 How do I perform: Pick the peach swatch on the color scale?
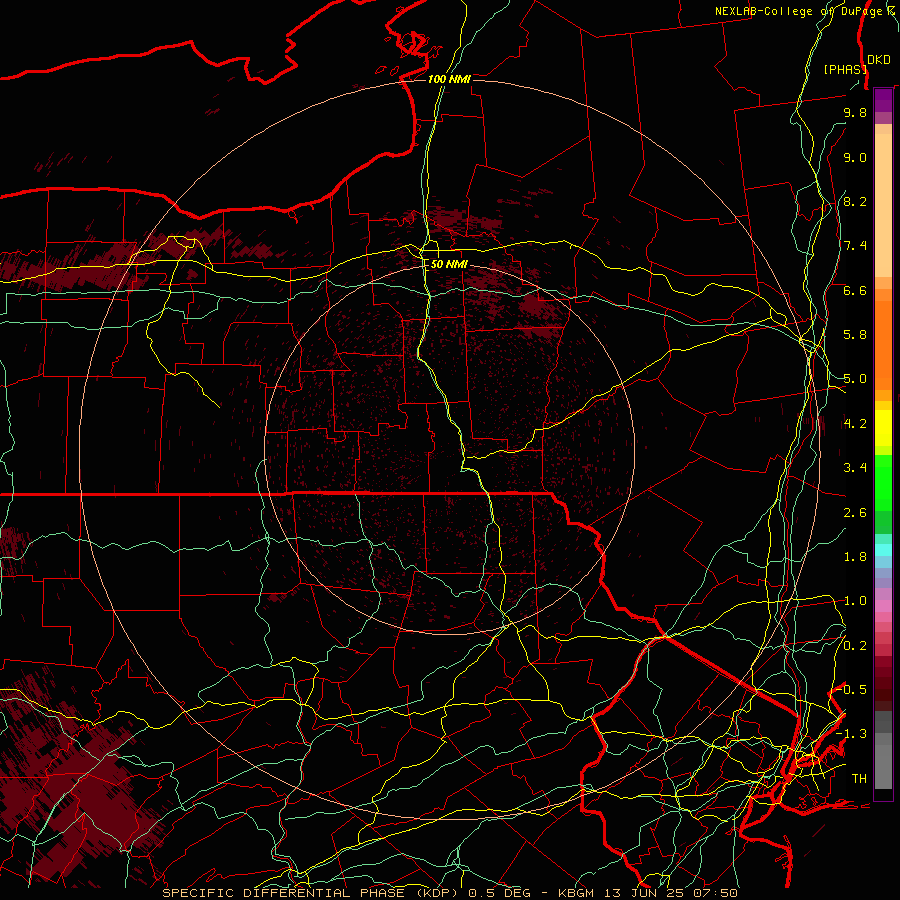click(883, 205)
